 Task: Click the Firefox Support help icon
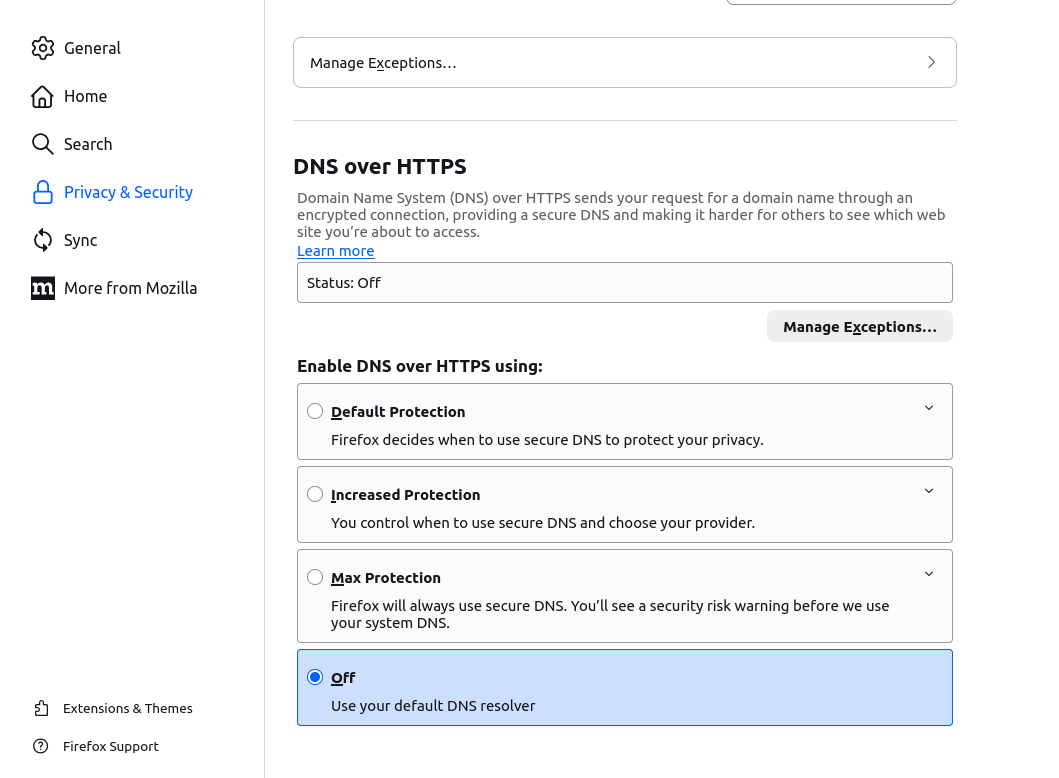[x=41, y=746]
